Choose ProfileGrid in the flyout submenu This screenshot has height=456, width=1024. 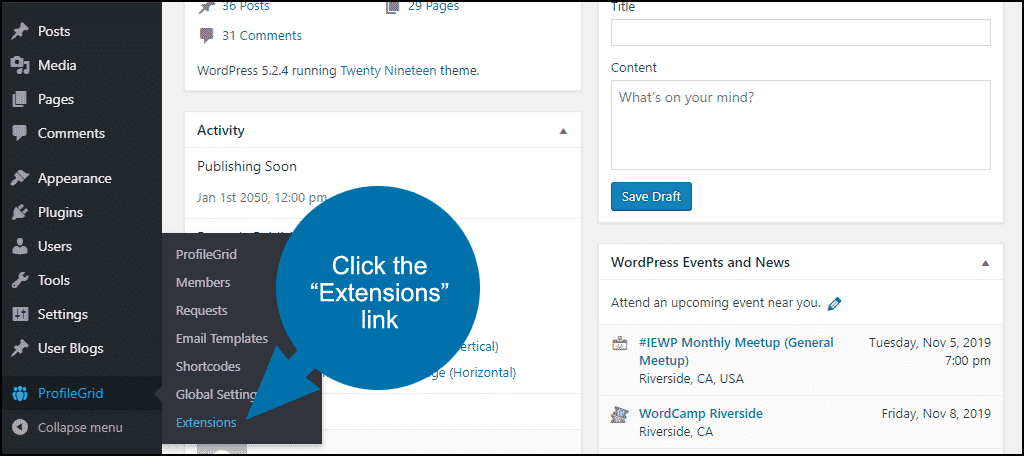click(206, 255)
